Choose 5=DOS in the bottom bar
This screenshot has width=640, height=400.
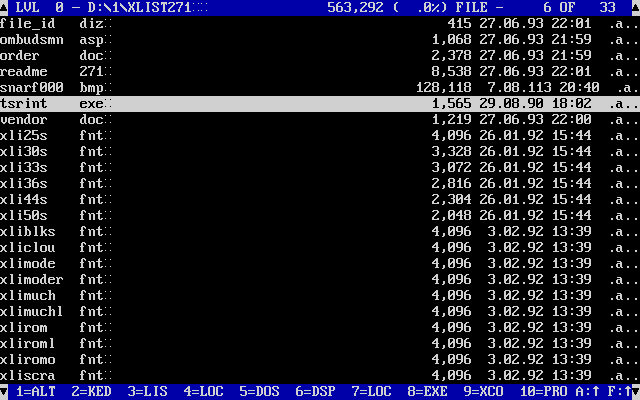coord(260,392)
